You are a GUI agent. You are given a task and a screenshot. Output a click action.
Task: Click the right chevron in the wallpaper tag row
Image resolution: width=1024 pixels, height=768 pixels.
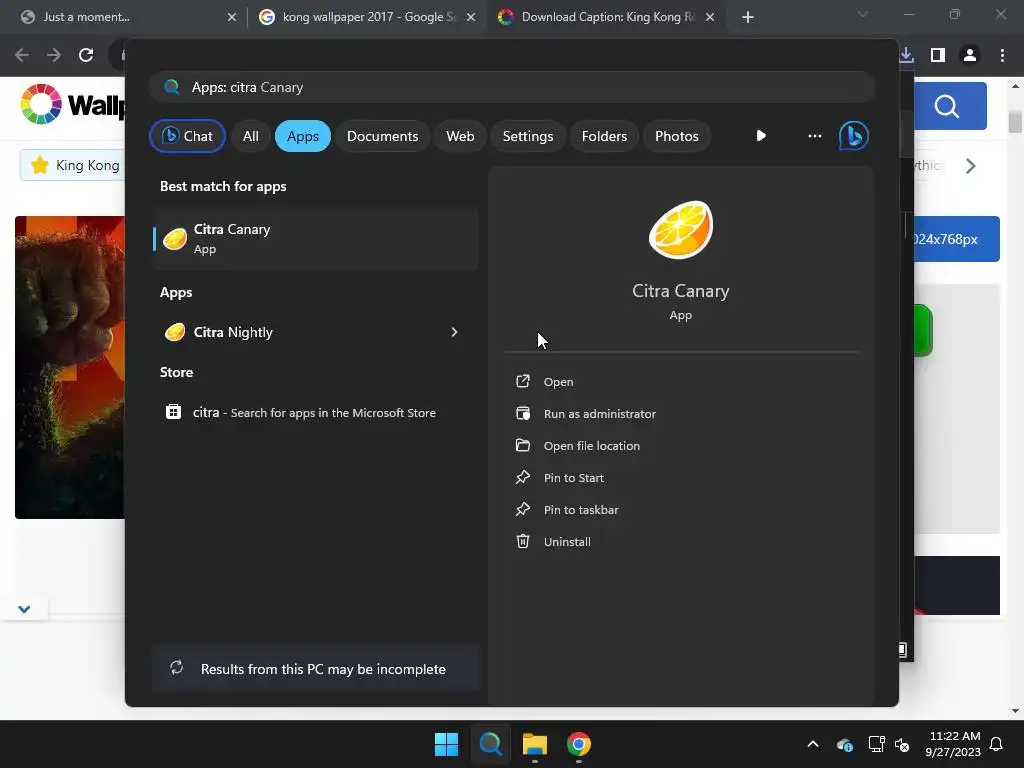pos(970,166)
